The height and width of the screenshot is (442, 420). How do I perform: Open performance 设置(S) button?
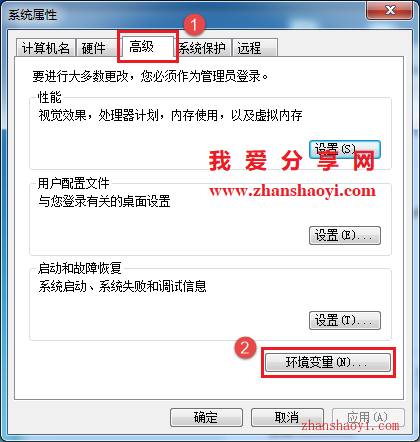click(345, 149)
